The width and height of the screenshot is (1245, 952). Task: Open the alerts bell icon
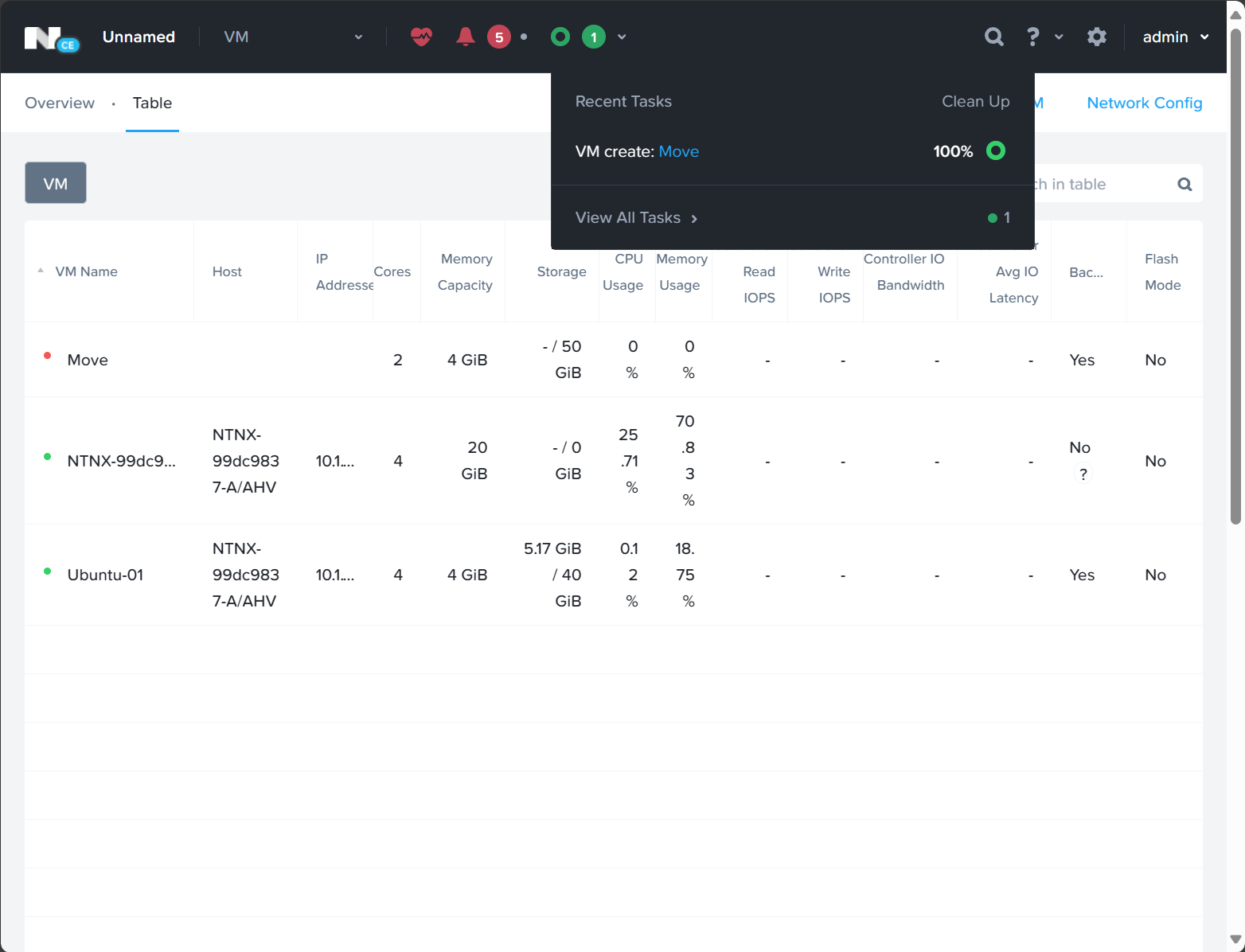pos(466,37)
